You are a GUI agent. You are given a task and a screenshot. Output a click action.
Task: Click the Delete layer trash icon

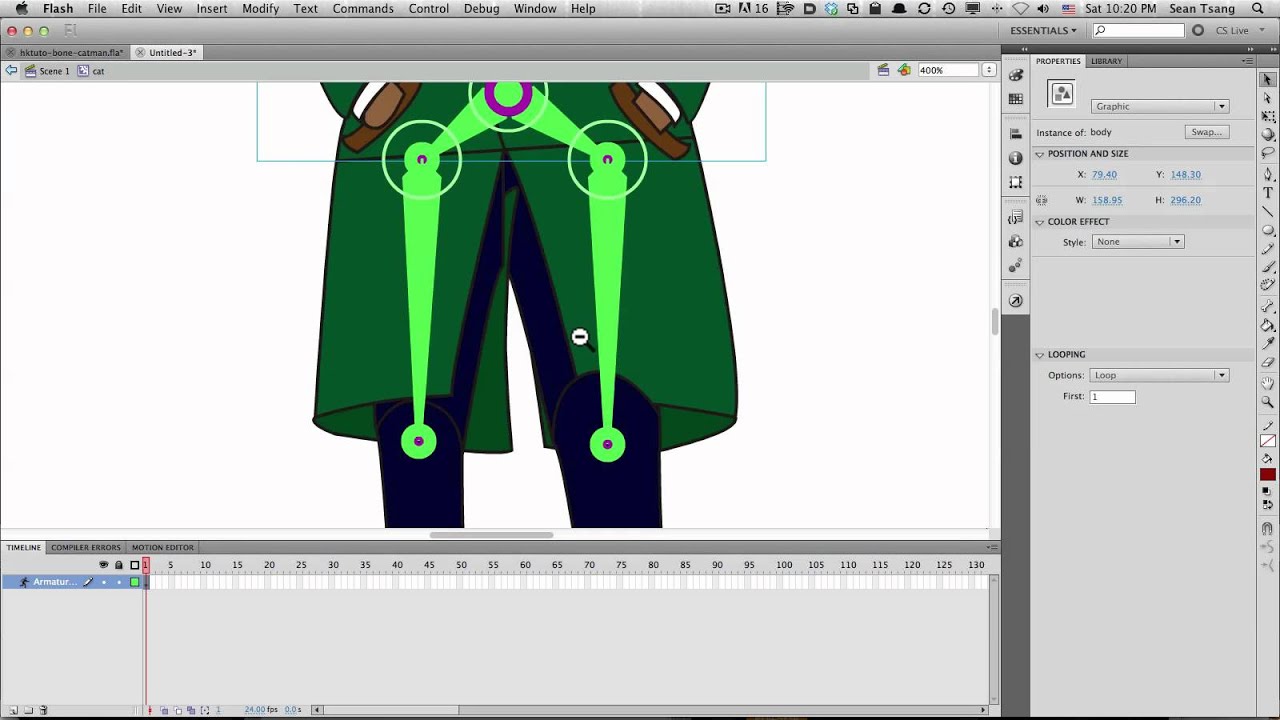coord(43,710)
